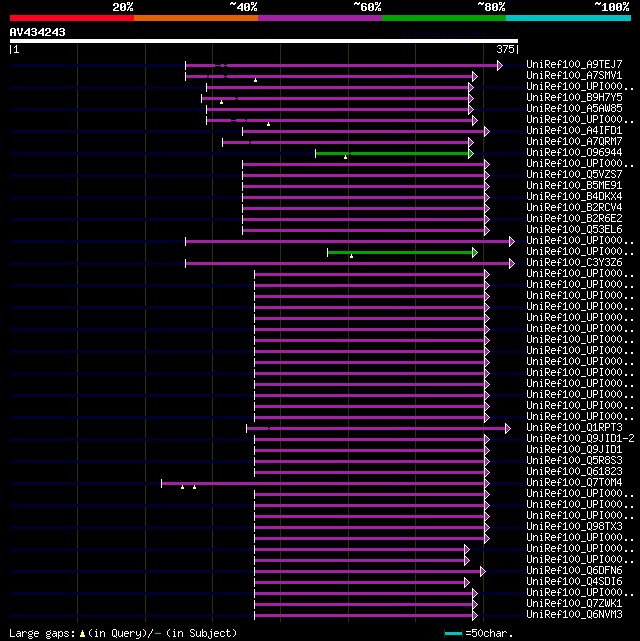Click the purple ~60% identity legend segment
Screen dimensions: 640x641
point(320,18)
